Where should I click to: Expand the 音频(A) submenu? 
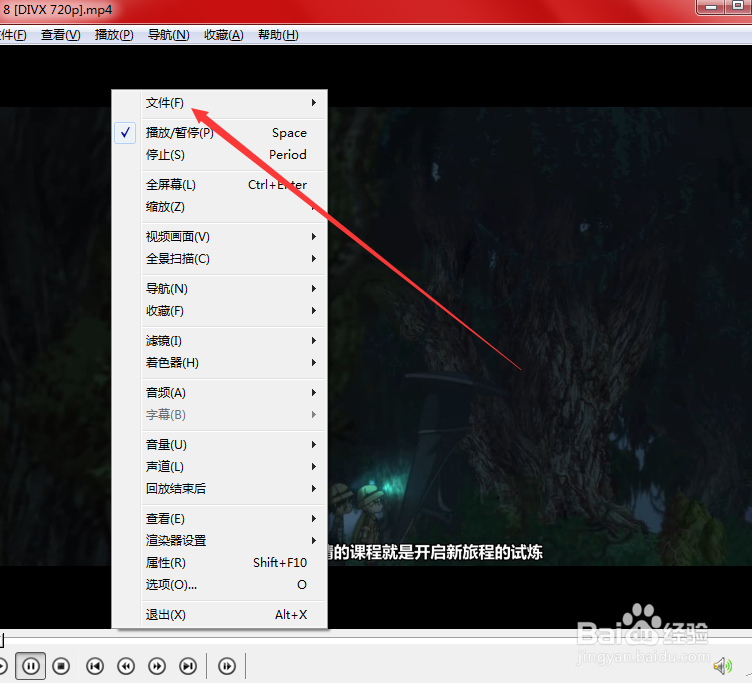220,393
